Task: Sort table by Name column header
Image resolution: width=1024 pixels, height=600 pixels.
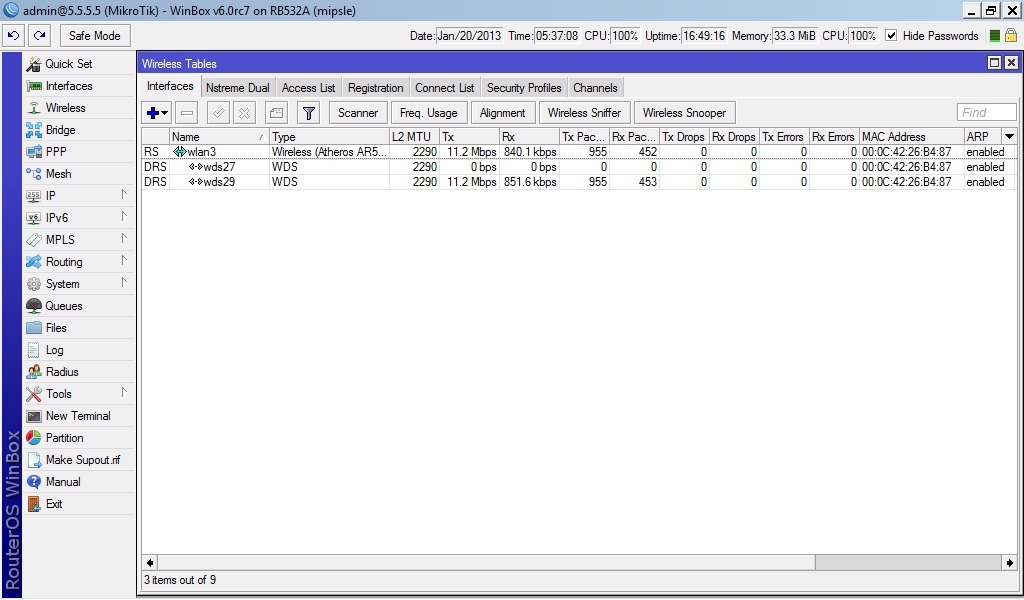Action: [x=219, y=137]
